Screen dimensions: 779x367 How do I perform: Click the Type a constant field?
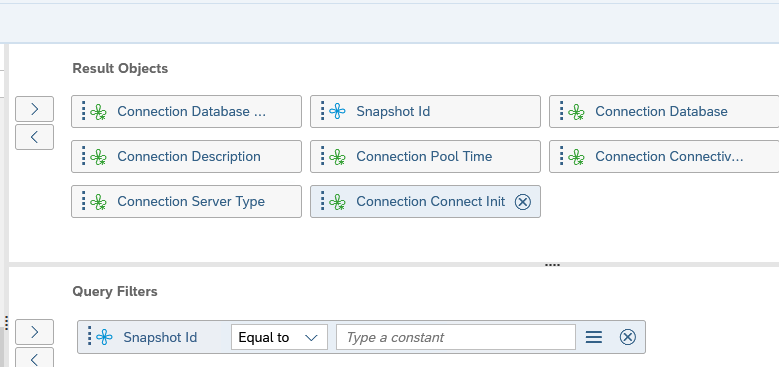pos(456,337)
